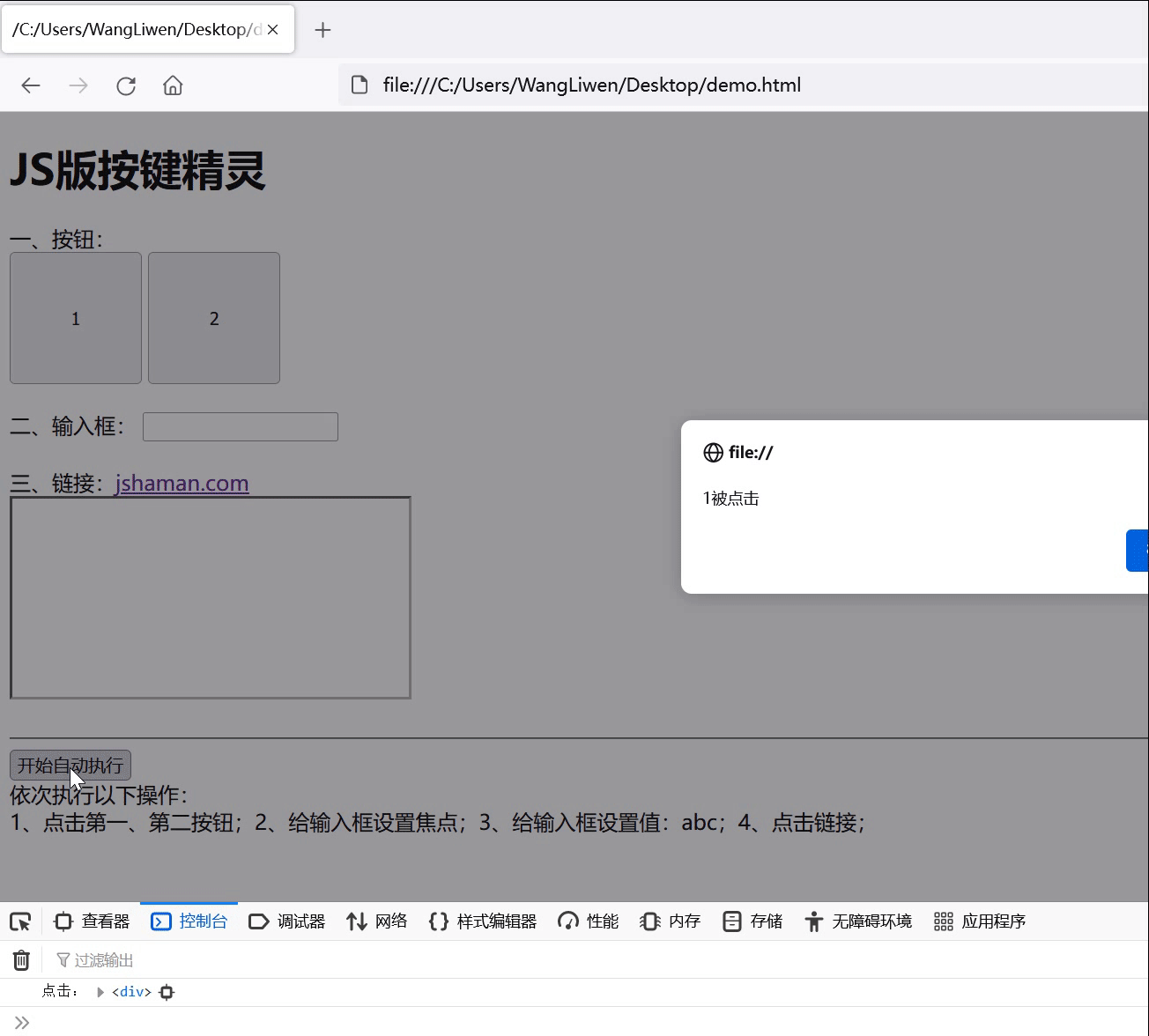The height and width of the screenshot is (1036, 1149).
Task: Reload the page with the refresh icon
Action: tap(125, 85)
